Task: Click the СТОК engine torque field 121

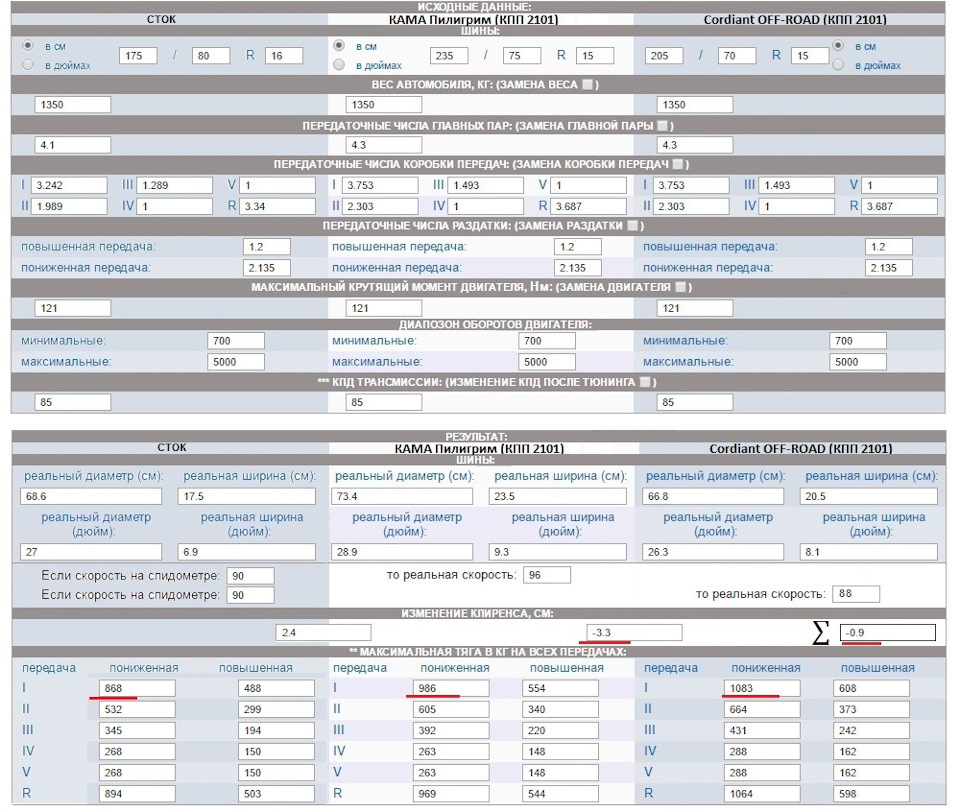Action: [x=73, y=308]
